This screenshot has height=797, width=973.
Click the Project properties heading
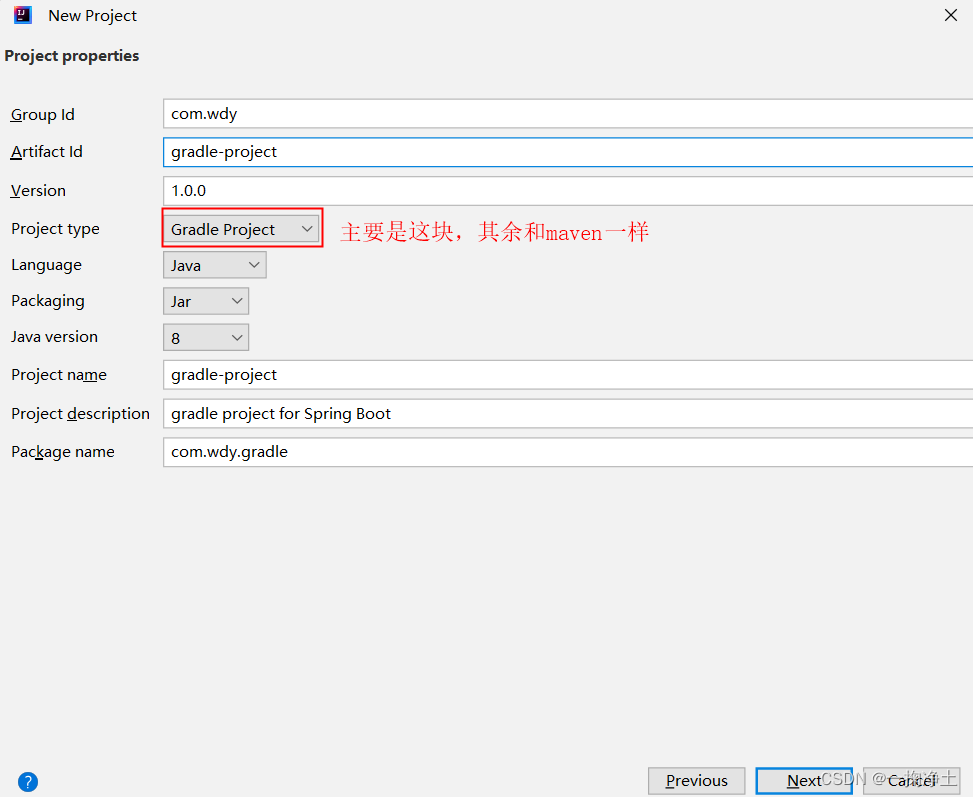72,56
